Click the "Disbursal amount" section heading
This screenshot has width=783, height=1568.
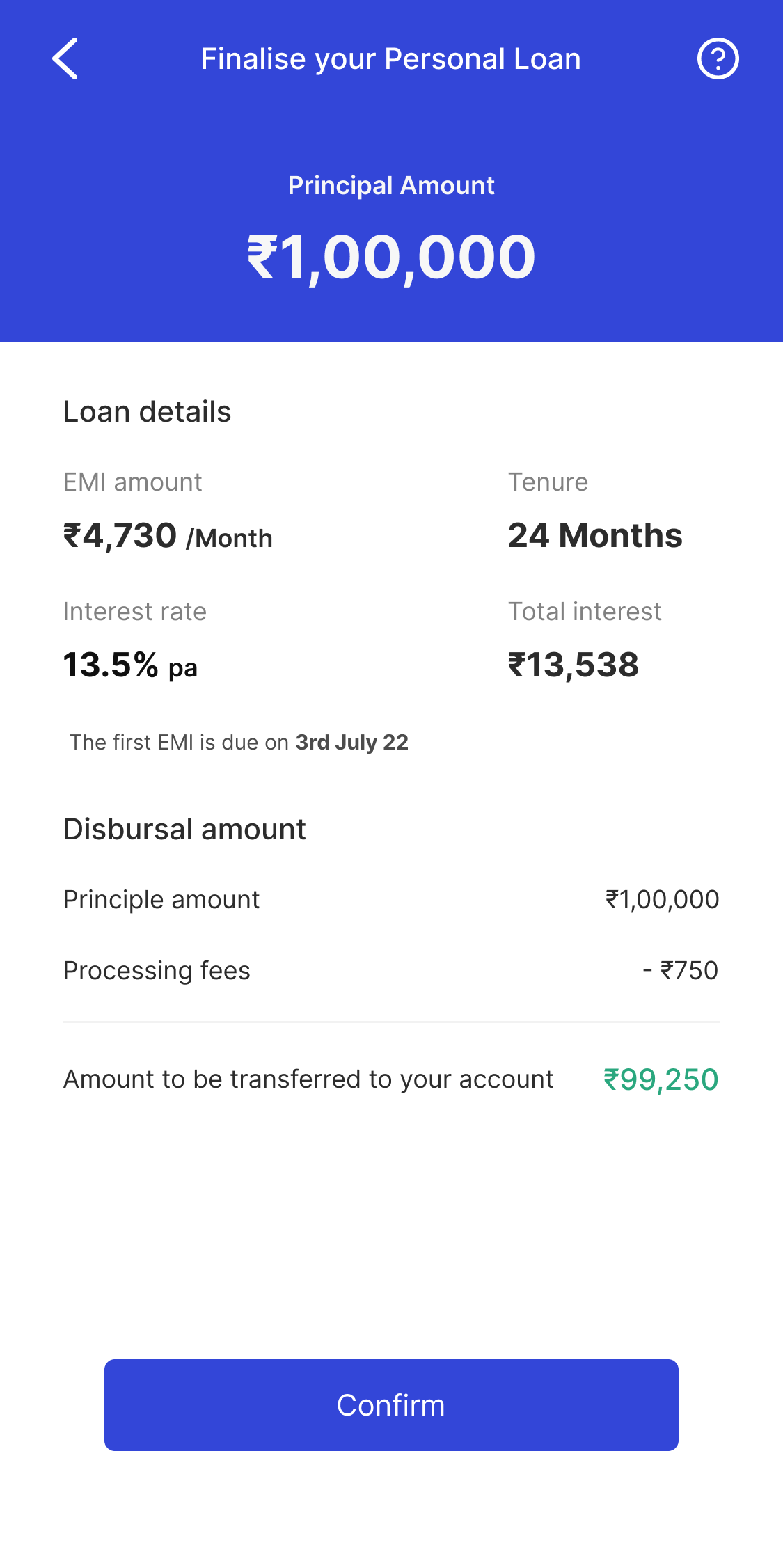(x=184, y=830)
